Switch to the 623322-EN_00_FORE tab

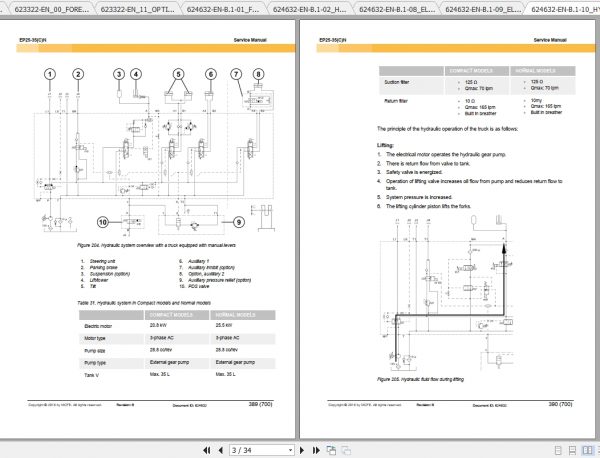[x=51, y=9]
